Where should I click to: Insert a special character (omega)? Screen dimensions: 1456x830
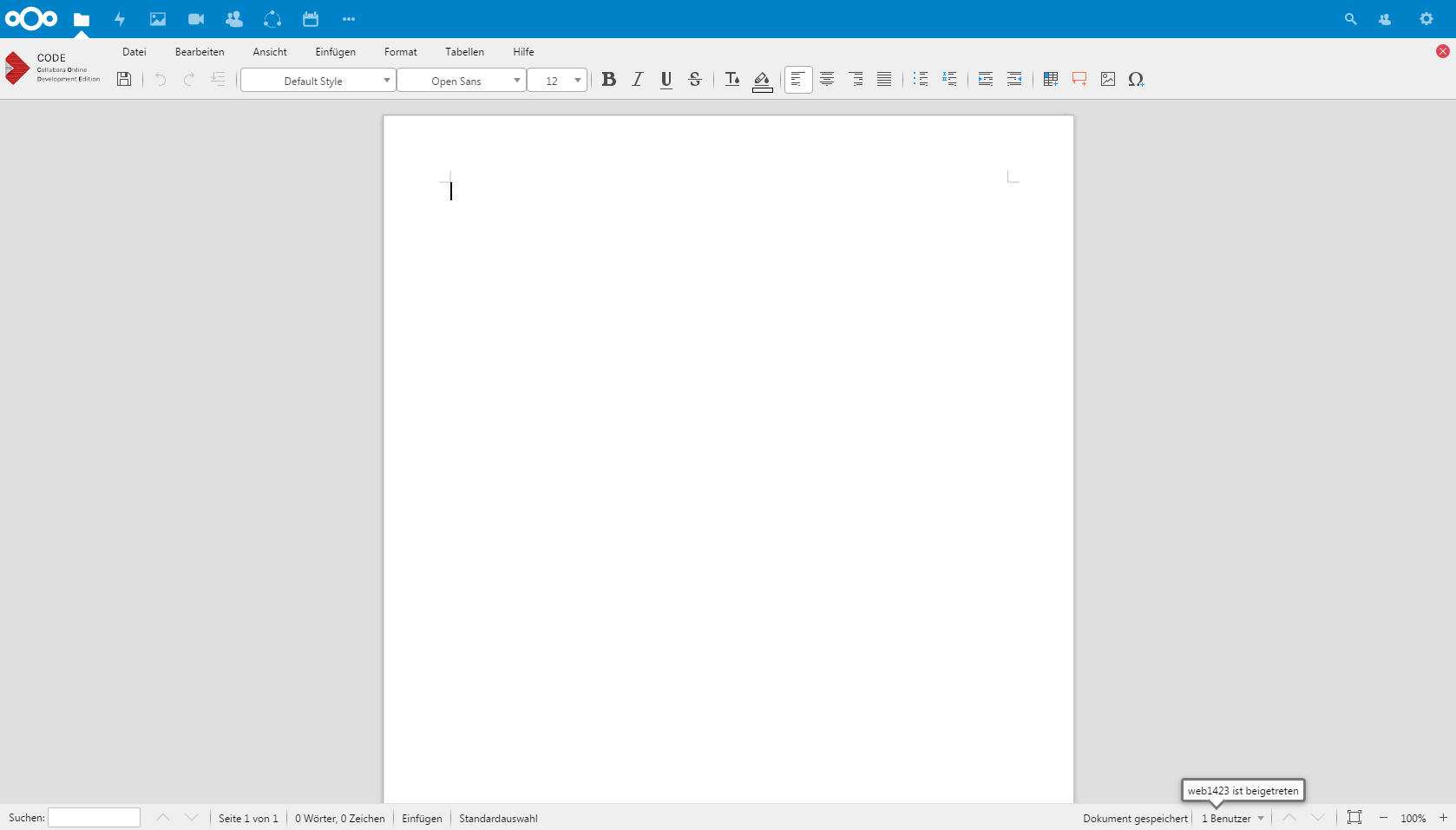tap(1137, 79)
